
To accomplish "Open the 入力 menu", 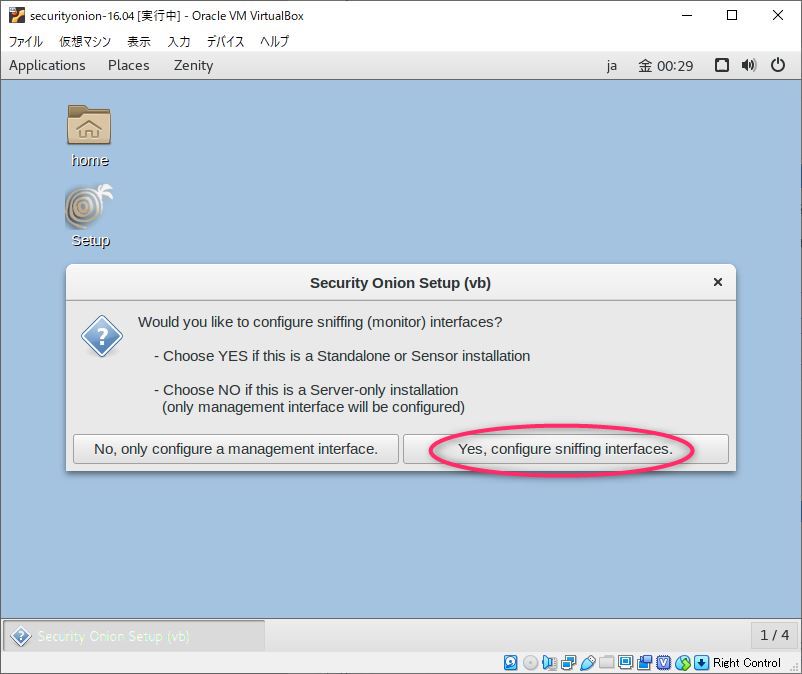I will [179, 41].
